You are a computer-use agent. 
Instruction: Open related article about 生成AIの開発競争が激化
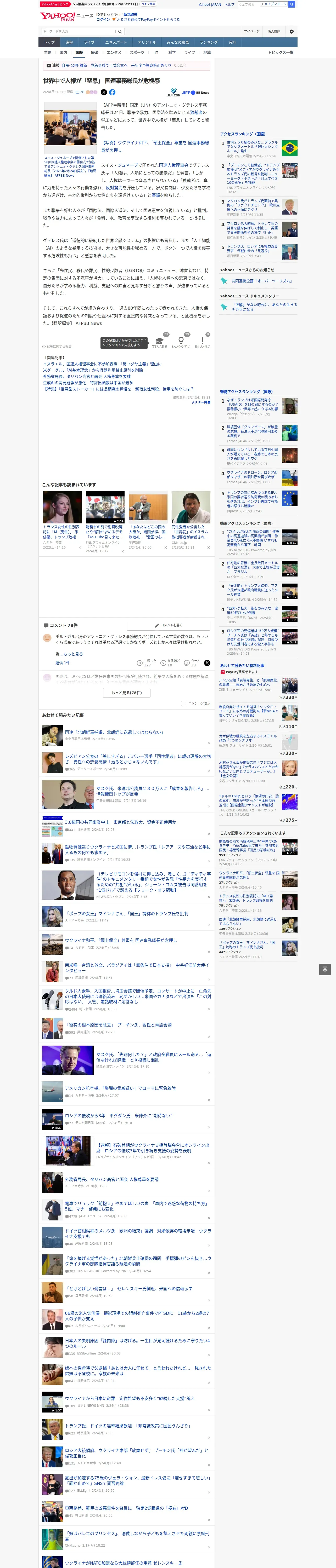pyautogui.click(x=88, y=383)
